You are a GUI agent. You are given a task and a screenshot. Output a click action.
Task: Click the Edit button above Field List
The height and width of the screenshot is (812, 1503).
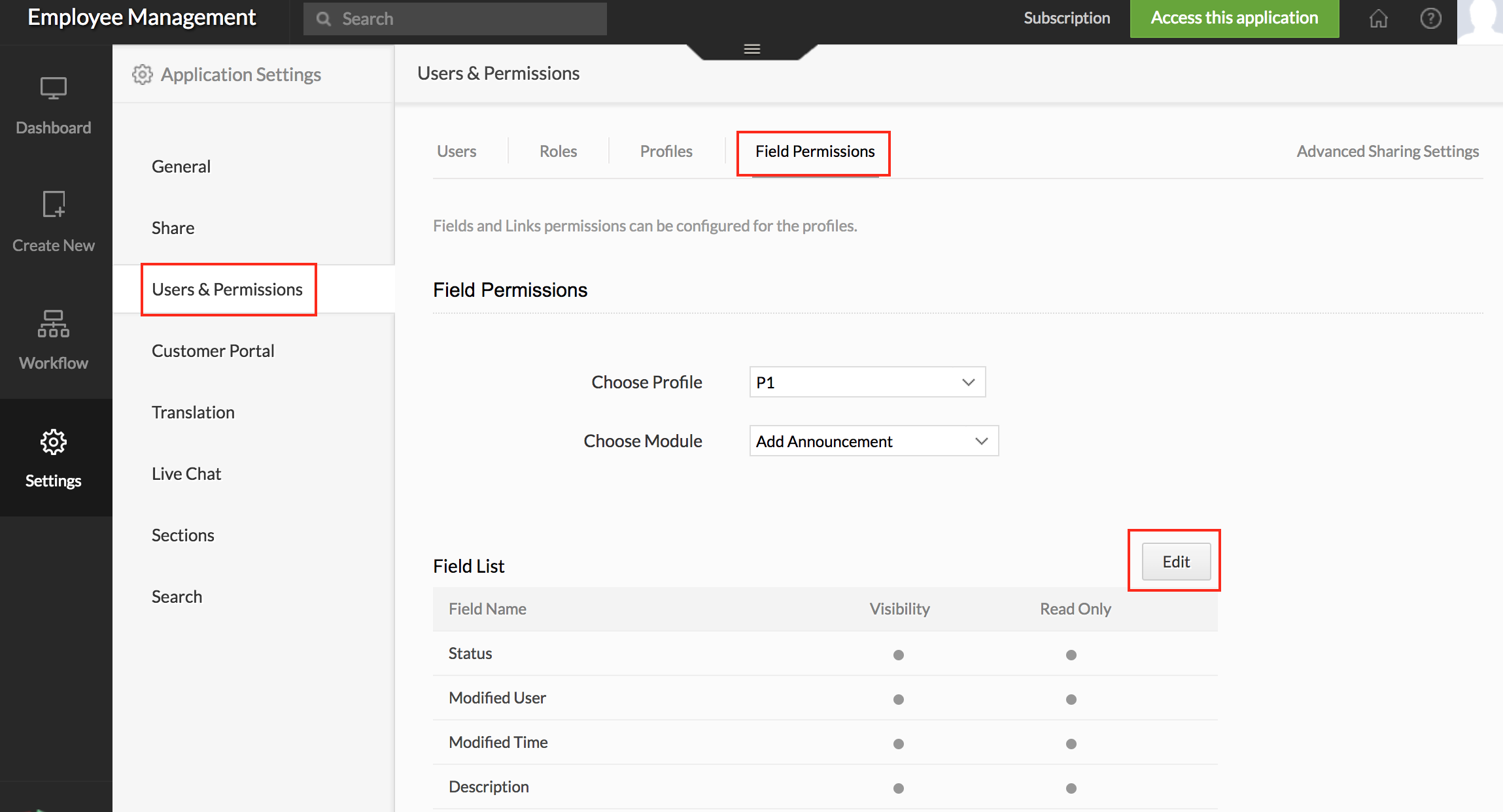[1175, 561]
